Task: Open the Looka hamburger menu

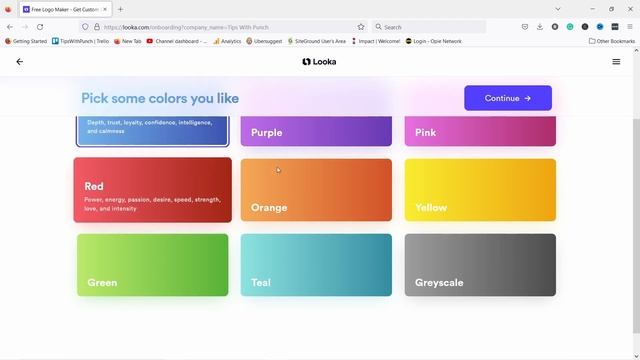Action: tap(616, 62)
